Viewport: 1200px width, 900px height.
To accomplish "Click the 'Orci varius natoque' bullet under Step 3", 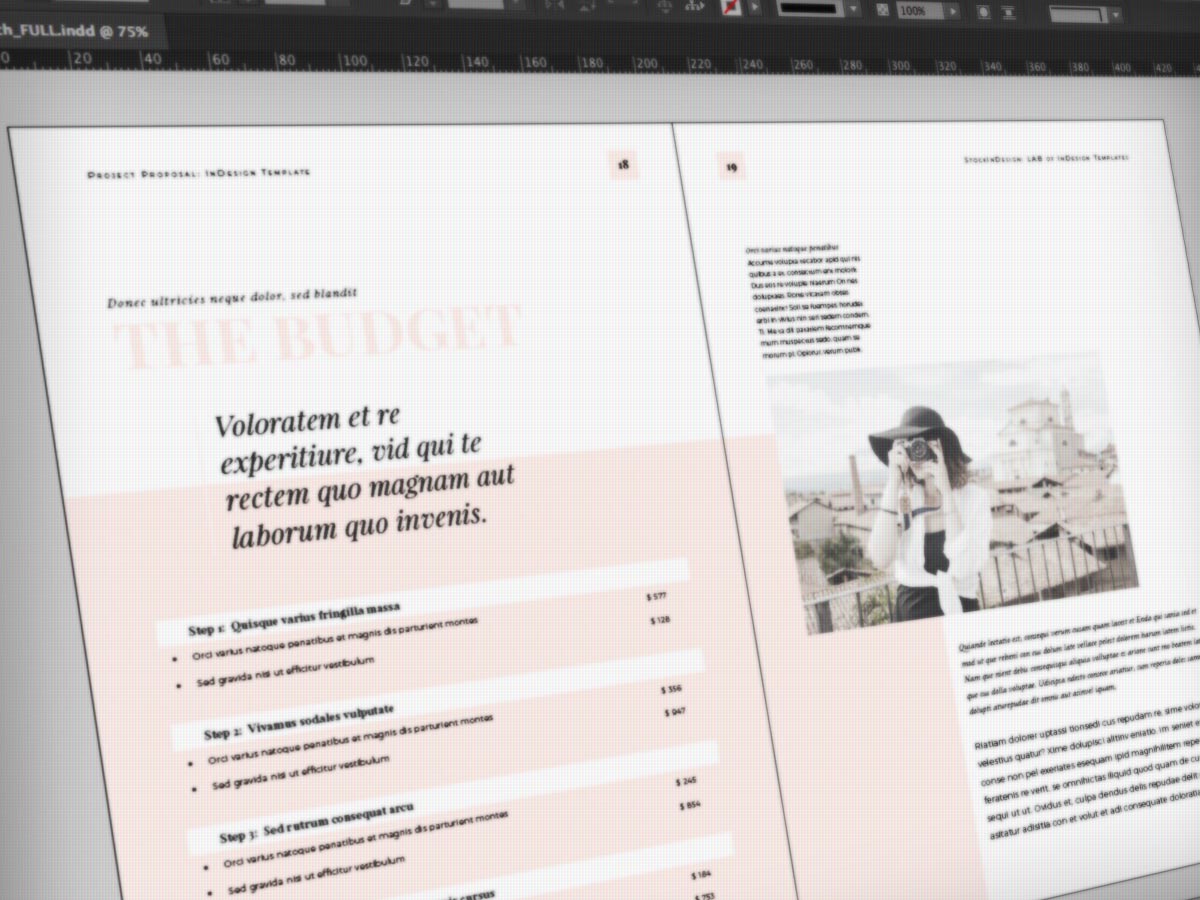I will tap(365, 838).
